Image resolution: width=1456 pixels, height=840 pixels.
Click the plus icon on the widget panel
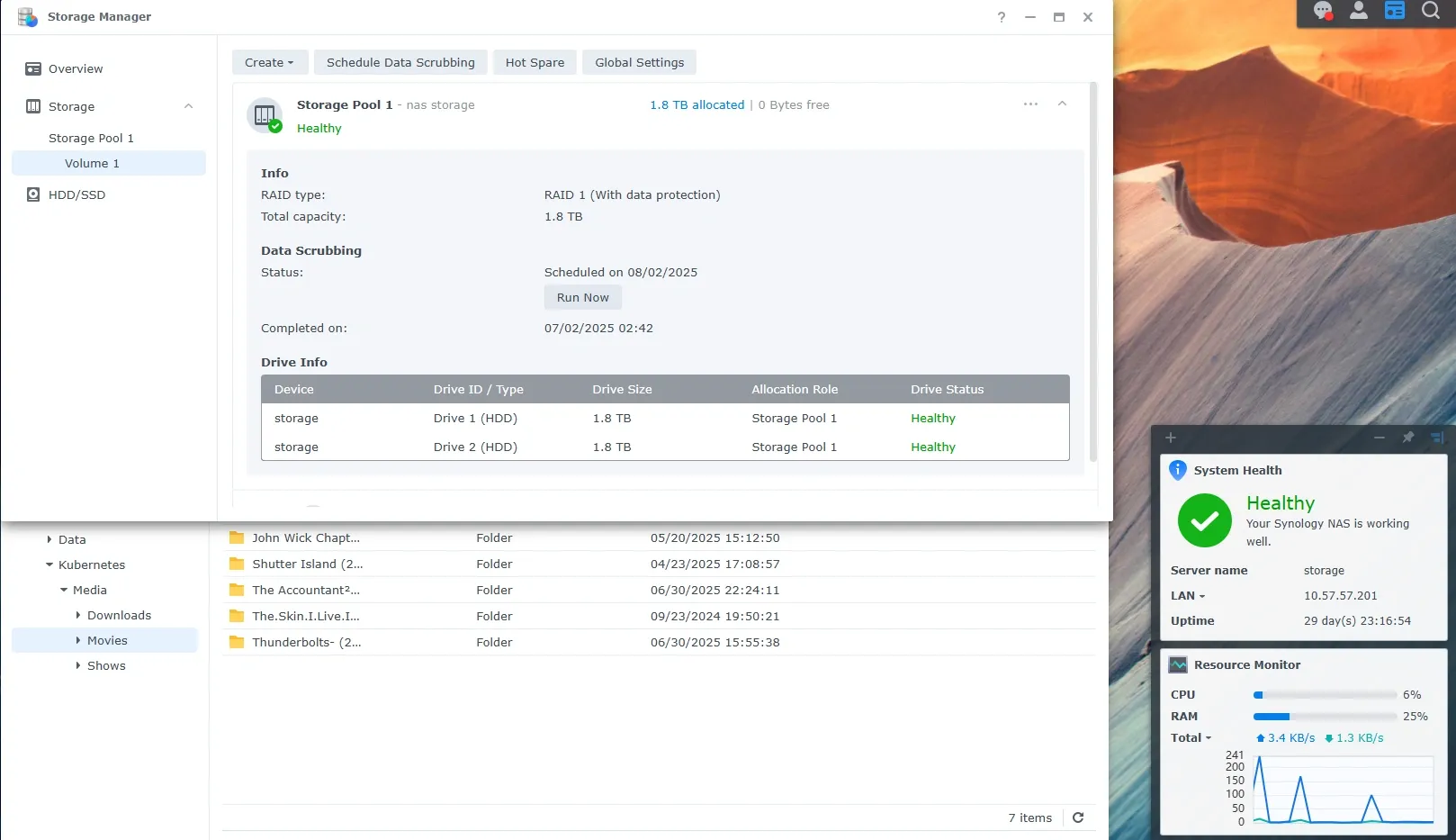coord(1170,438)
